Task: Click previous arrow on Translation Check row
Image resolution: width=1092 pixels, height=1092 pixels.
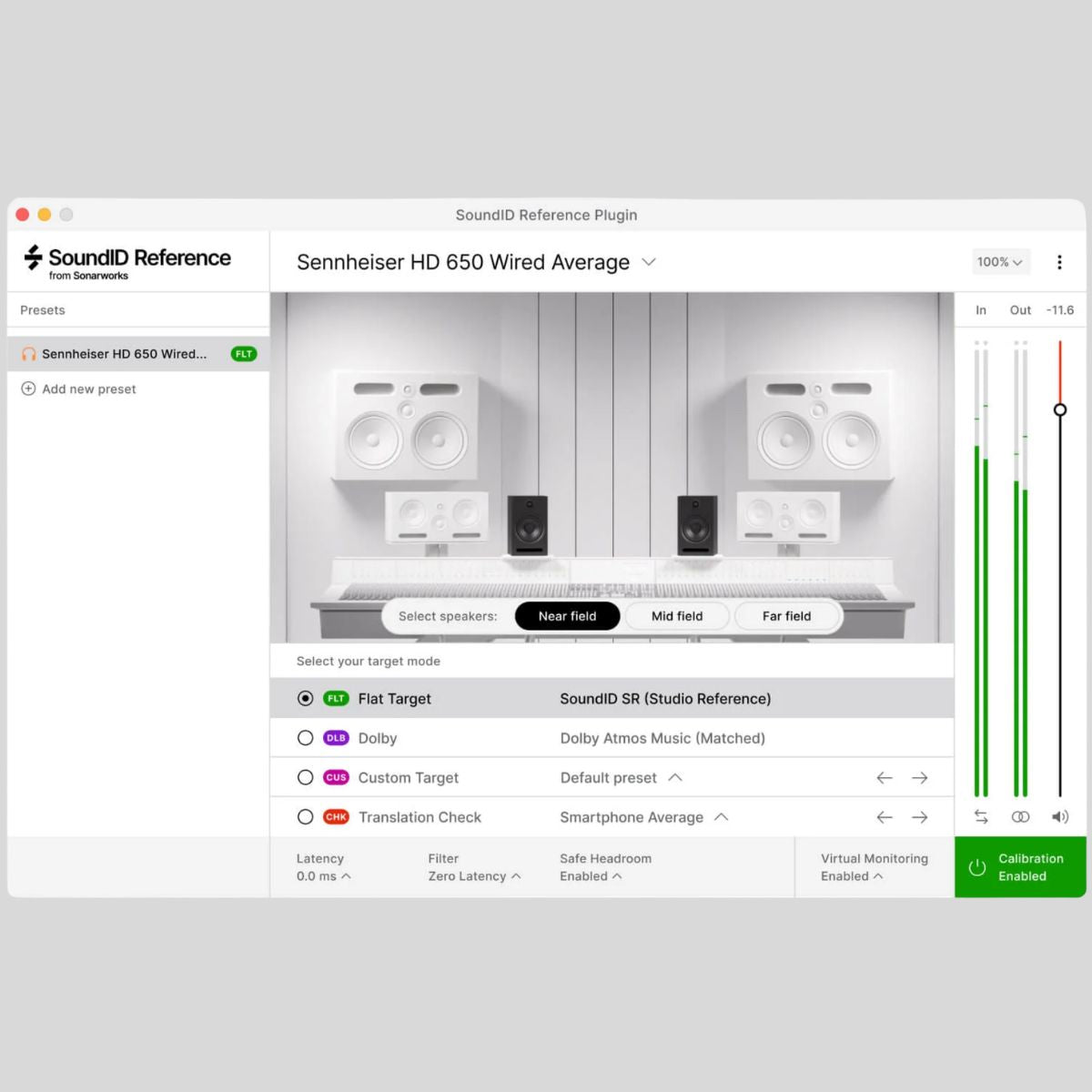Action: [x=885, y=817]
